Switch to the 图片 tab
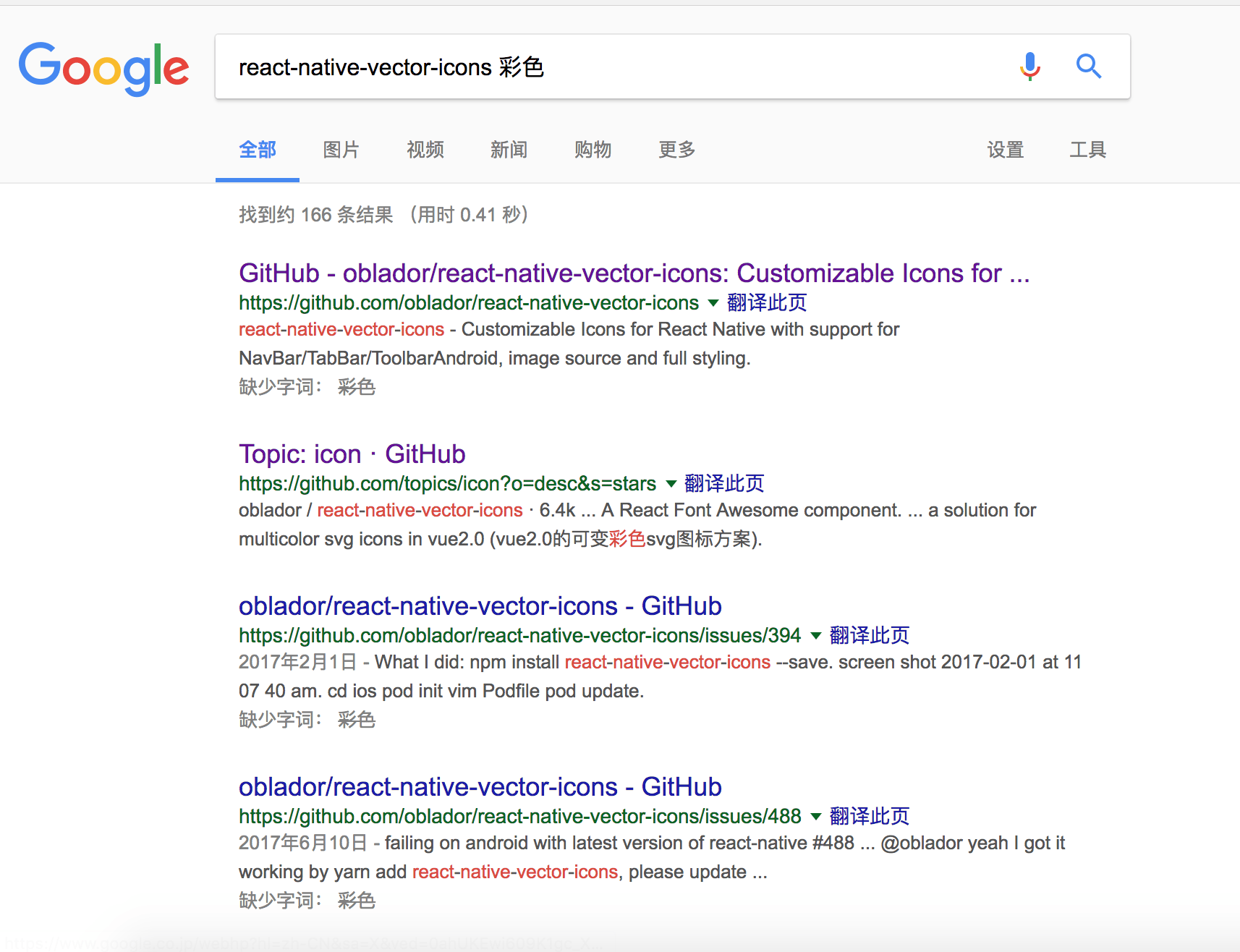 [341, 150]
